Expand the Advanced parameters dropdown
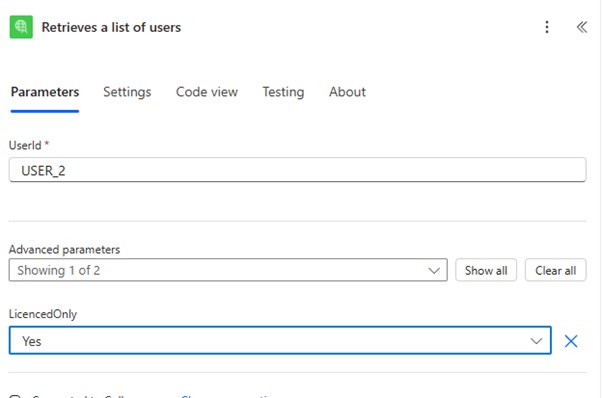This screenshot has width=602, height=398. (x=228, y=270)
